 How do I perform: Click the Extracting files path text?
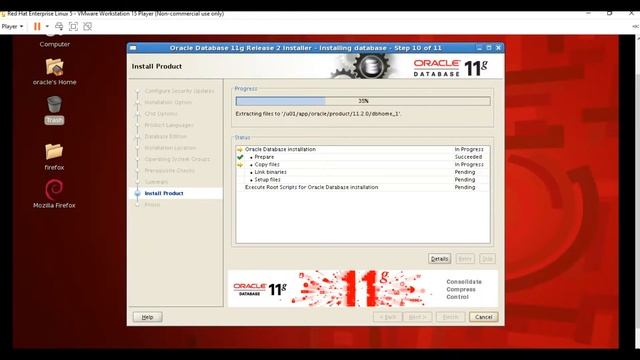click(318, 114)
